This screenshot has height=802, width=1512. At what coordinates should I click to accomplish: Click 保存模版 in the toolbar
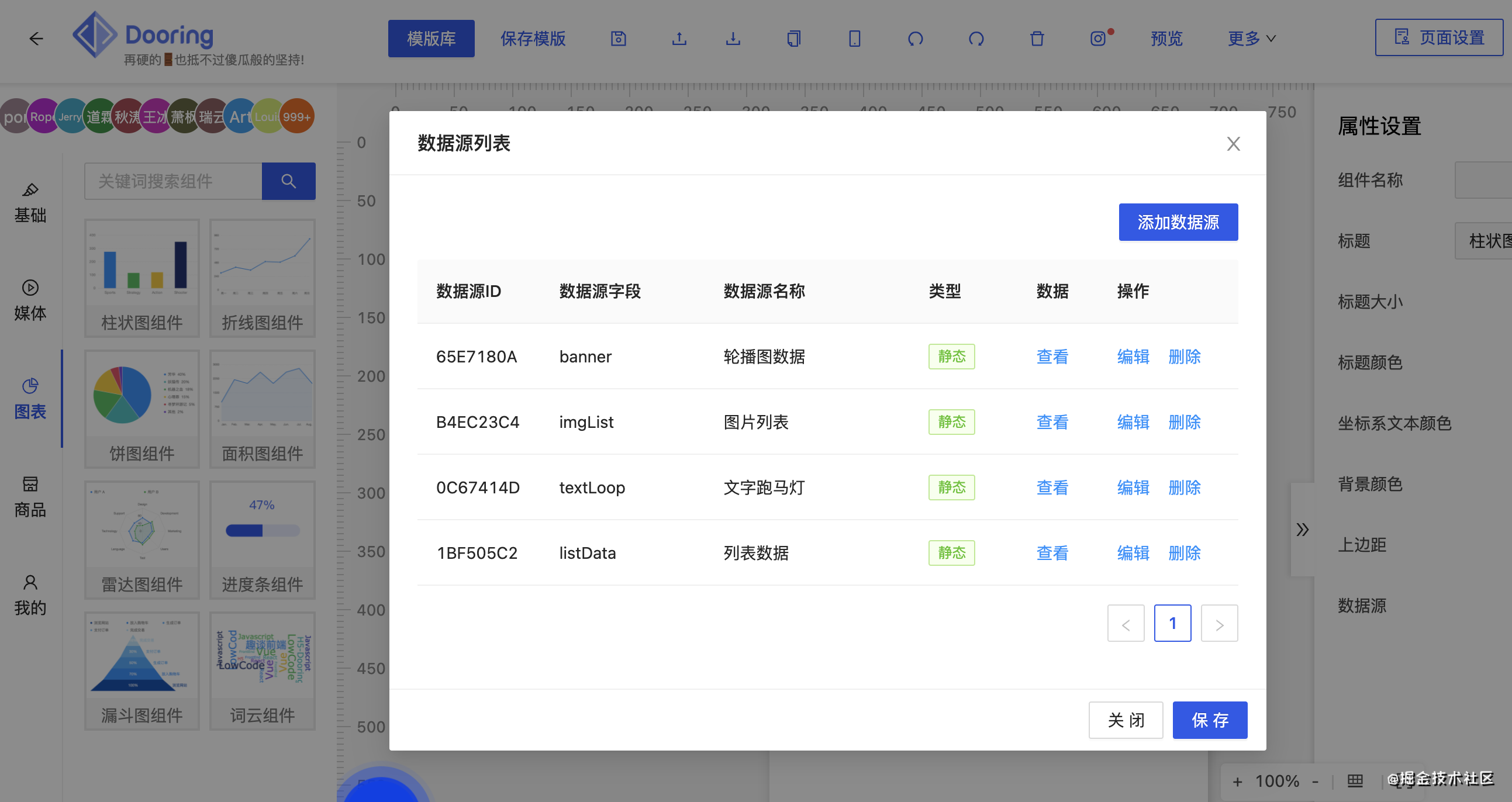pos(533,39)
